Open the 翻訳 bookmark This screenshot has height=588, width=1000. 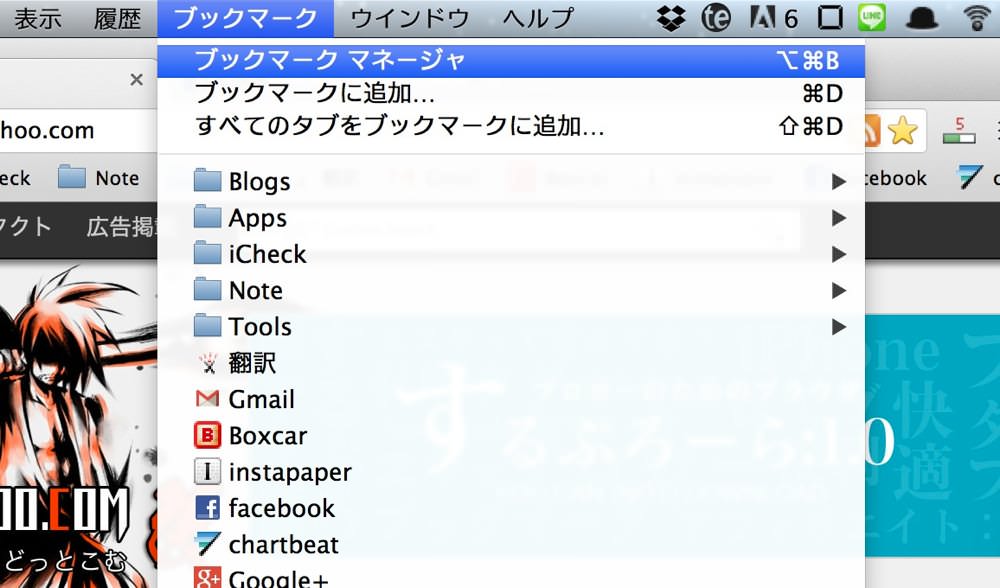[511, 363]
